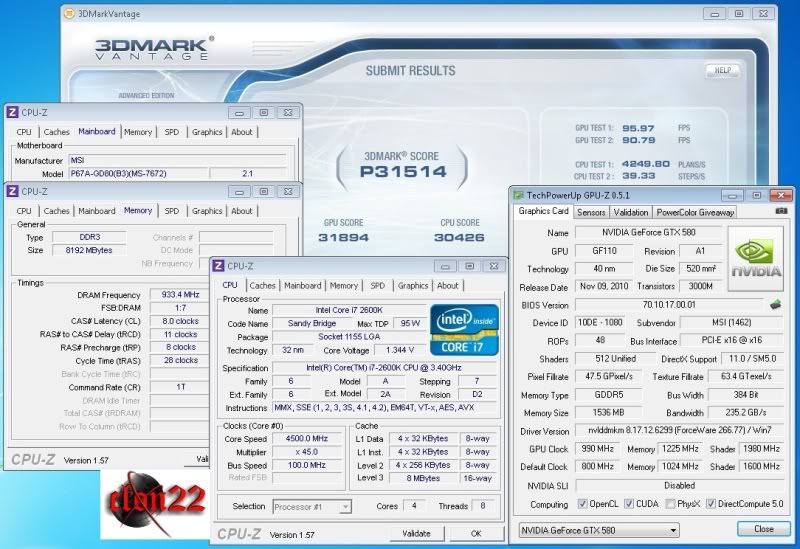Viewport: 800px width, 549px height.
Task: Click DRAM Frequency value 933.4 MHz
Action: (x=180, y=294)
